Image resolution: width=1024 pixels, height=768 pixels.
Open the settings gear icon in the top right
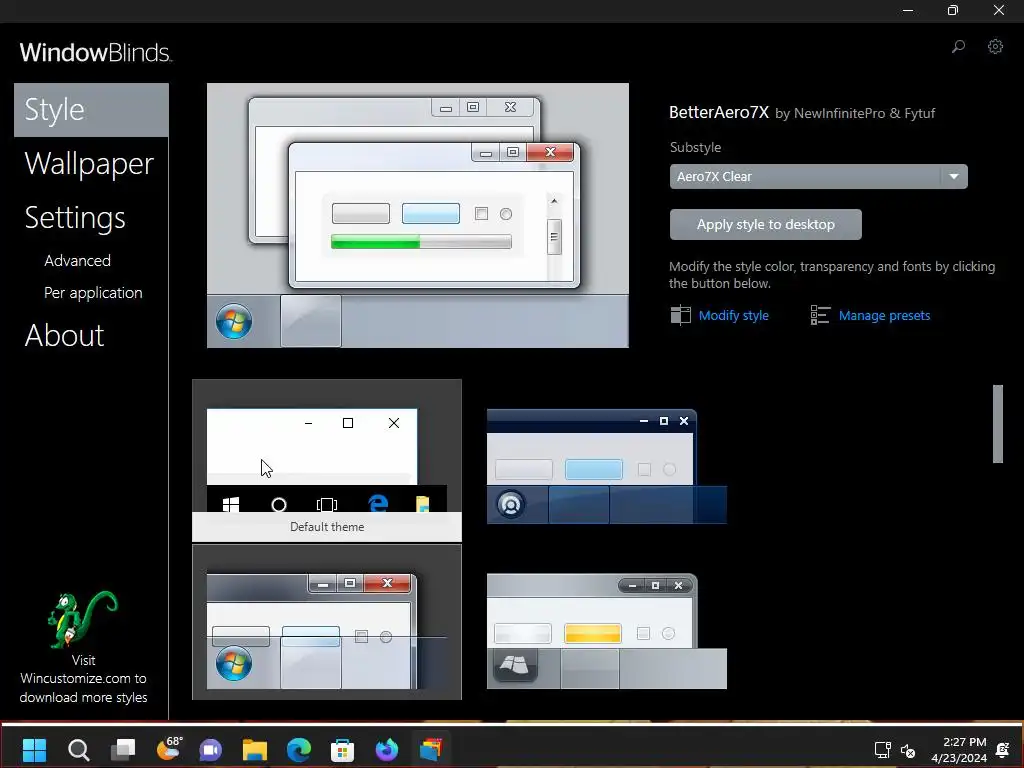[995, 46]
